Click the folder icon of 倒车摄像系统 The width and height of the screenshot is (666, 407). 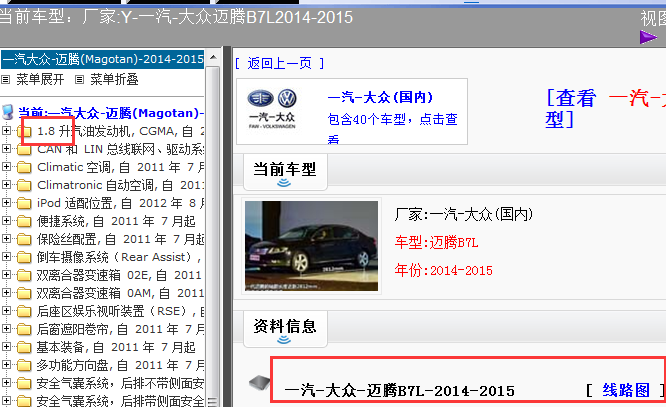[x=24, y=257]
